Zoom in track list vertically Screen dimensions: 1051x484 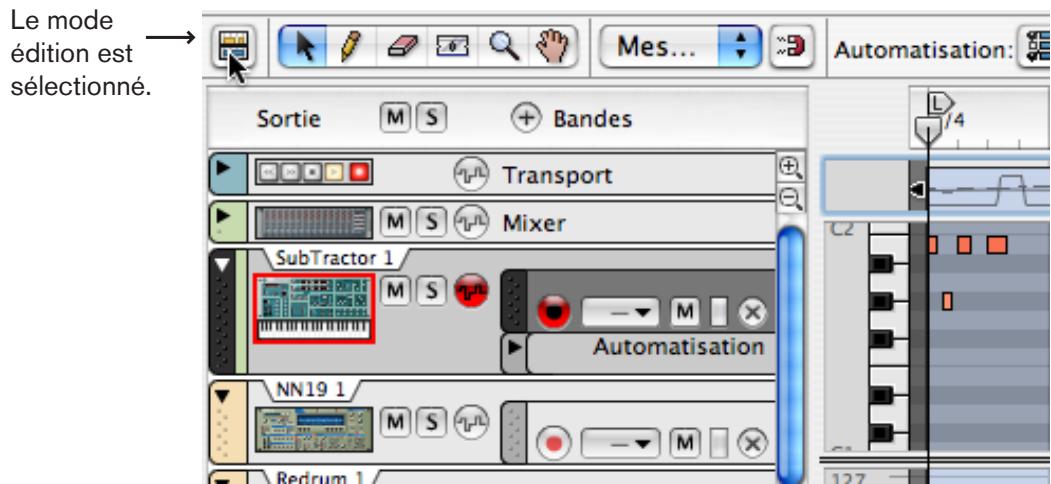pos(791,167)
